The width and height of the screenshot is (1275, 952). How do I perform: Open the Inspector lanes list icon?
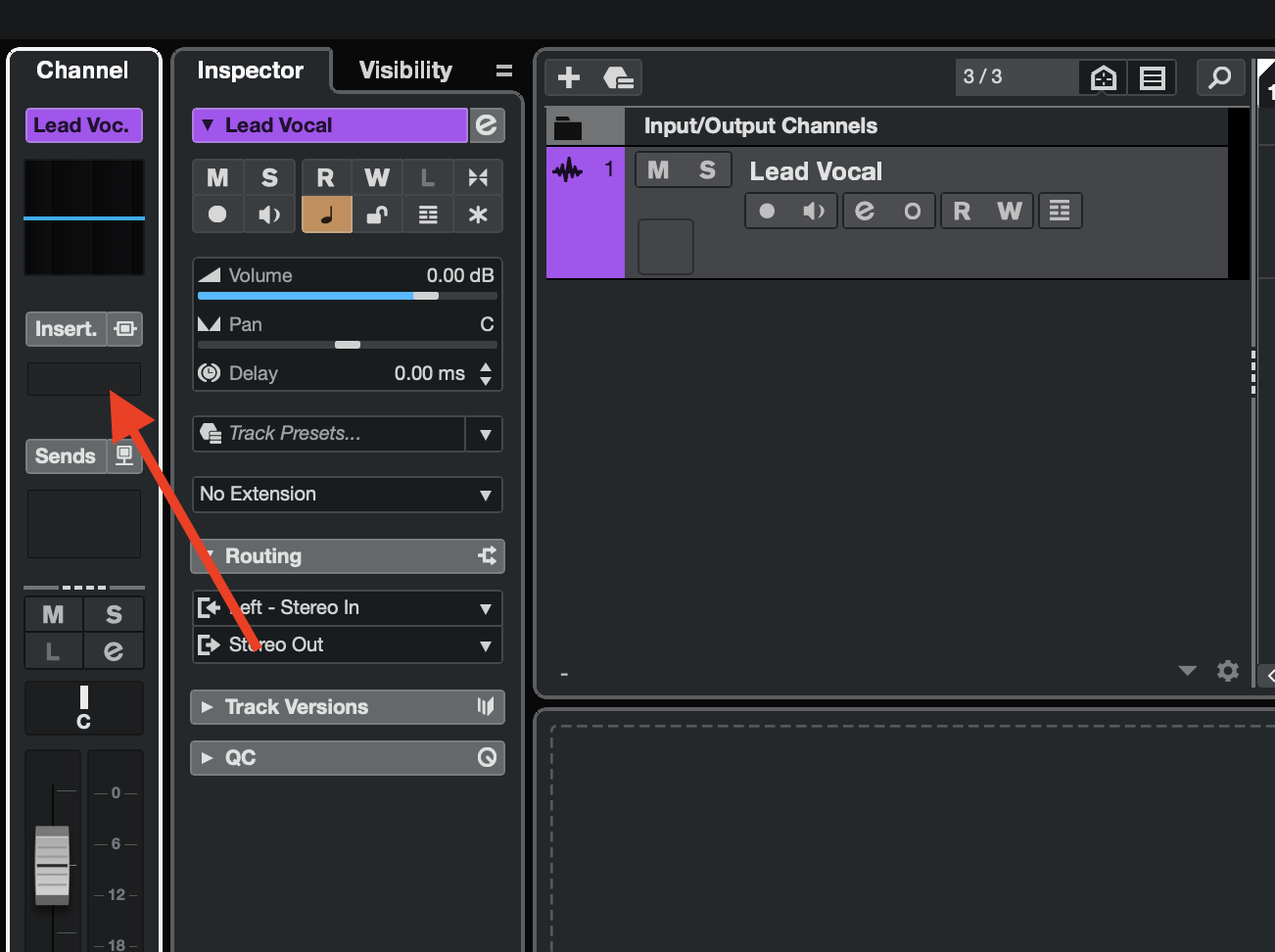click(428, 214)
